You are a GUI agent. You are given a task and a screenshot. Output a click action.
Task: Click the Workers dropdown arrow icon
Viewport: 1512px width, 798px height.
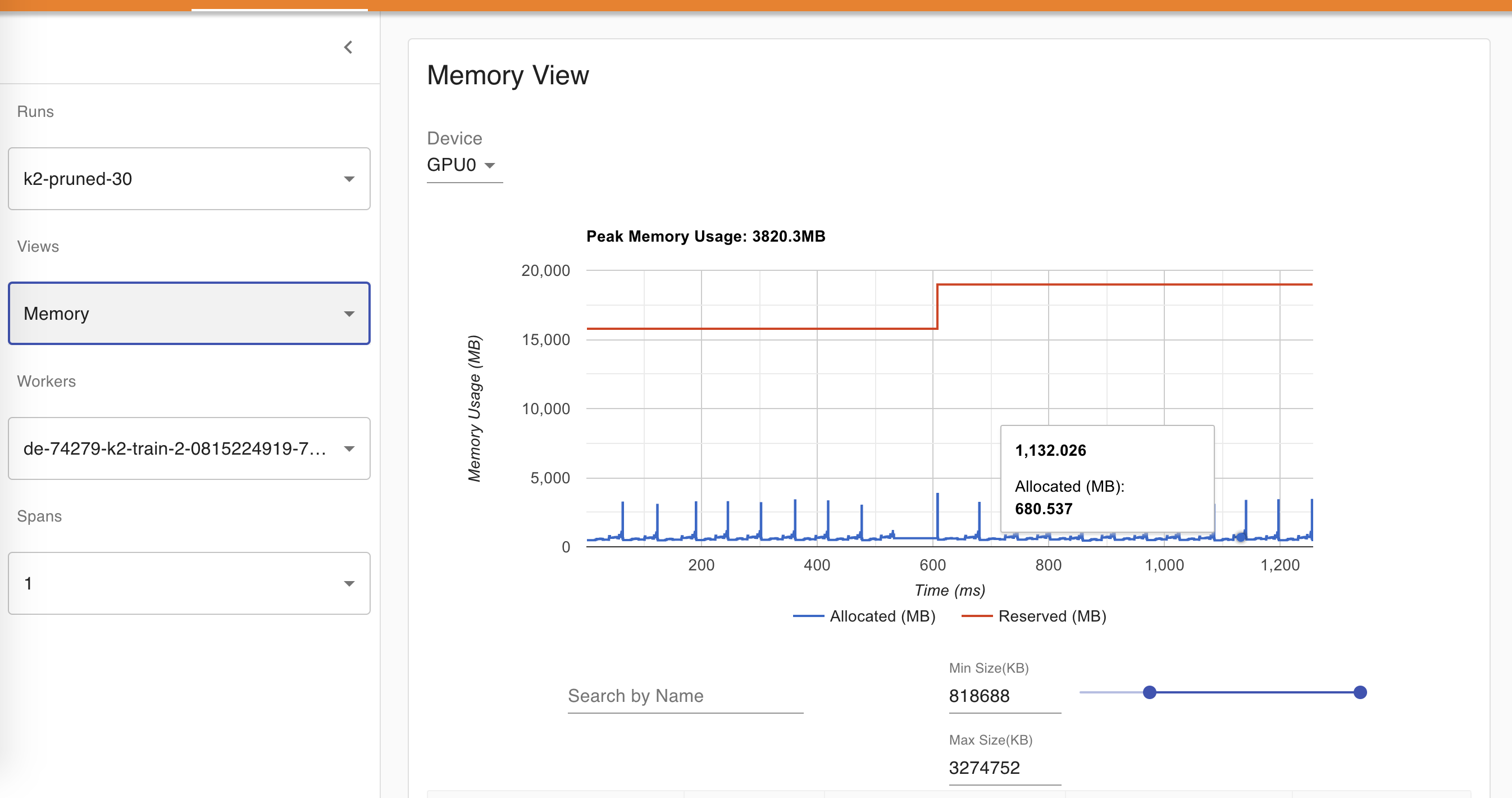(349, 449)
